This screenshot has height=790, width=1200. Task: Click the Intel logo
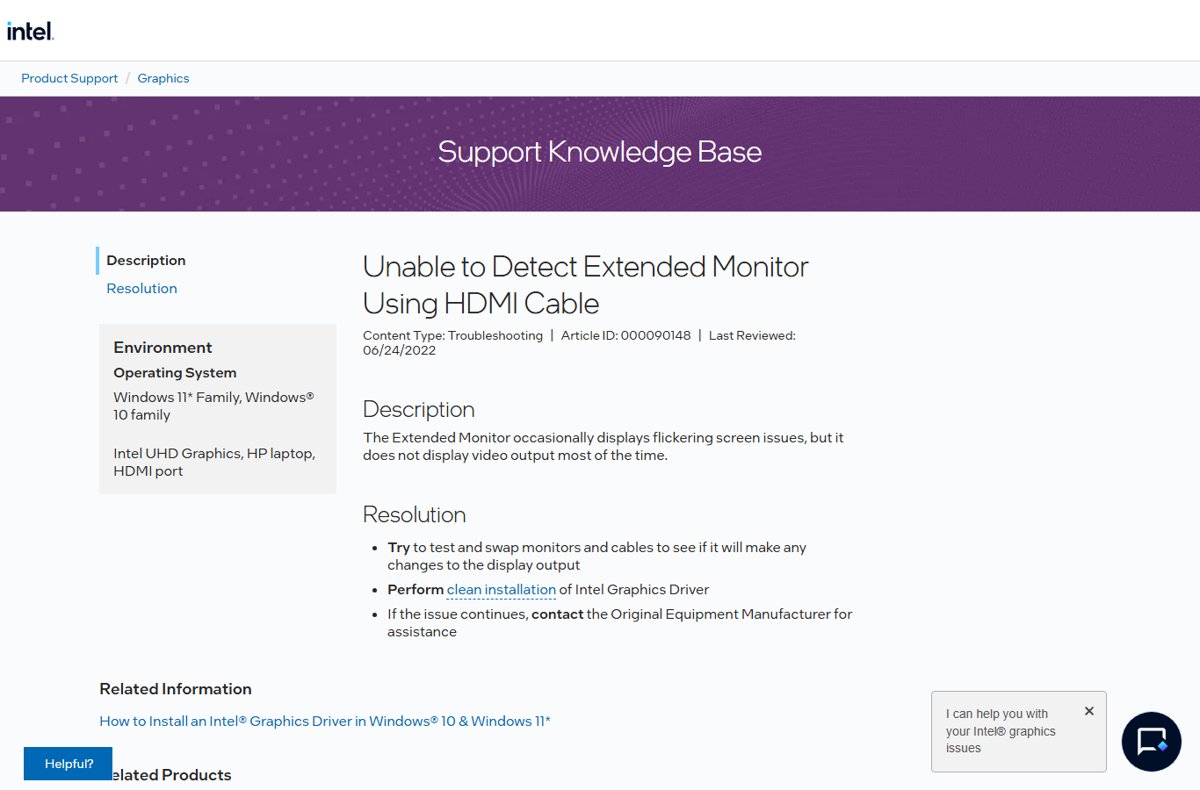30,31
